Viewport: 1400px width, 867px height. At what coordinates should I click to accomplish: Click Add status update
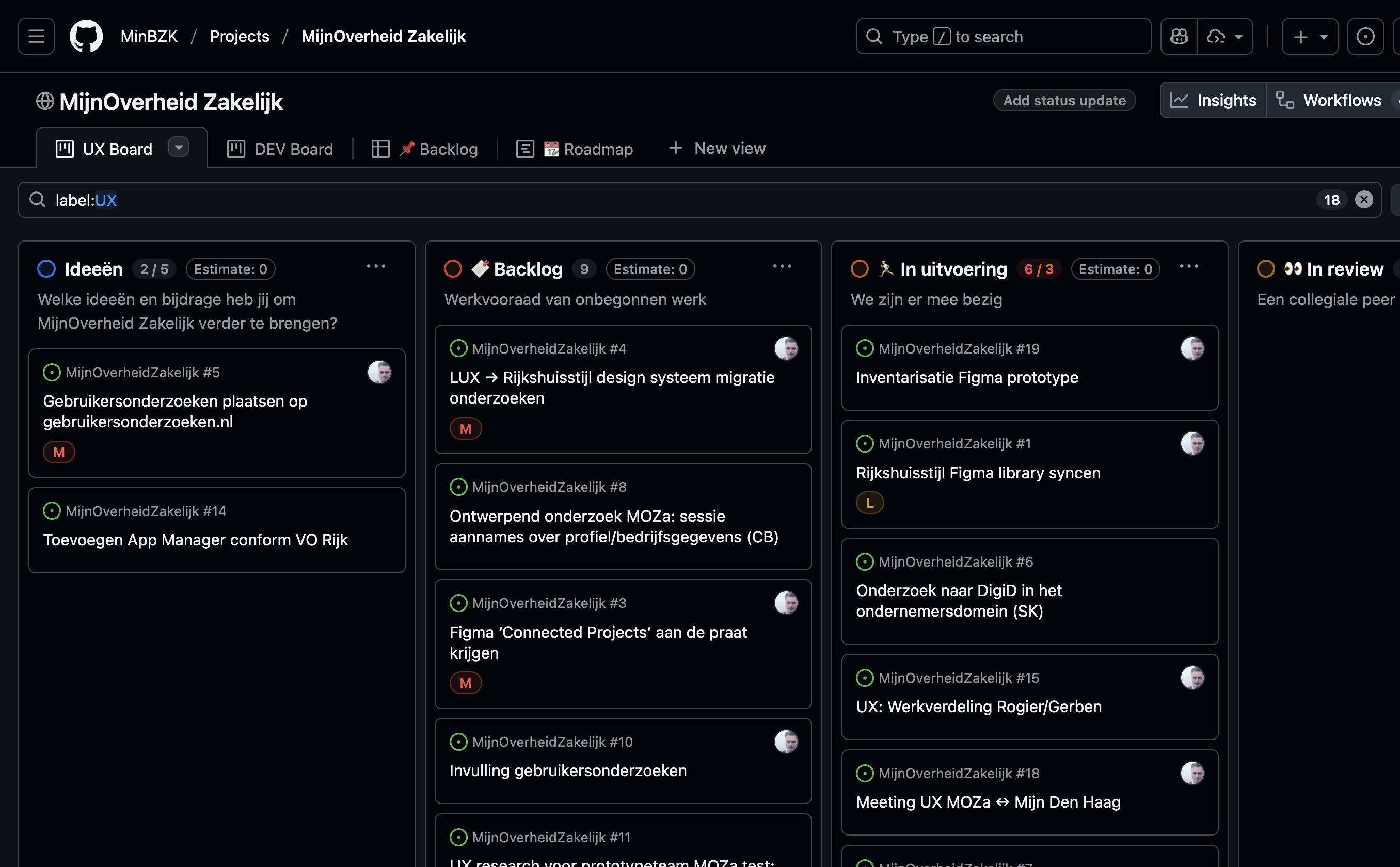click(1064, 100)
